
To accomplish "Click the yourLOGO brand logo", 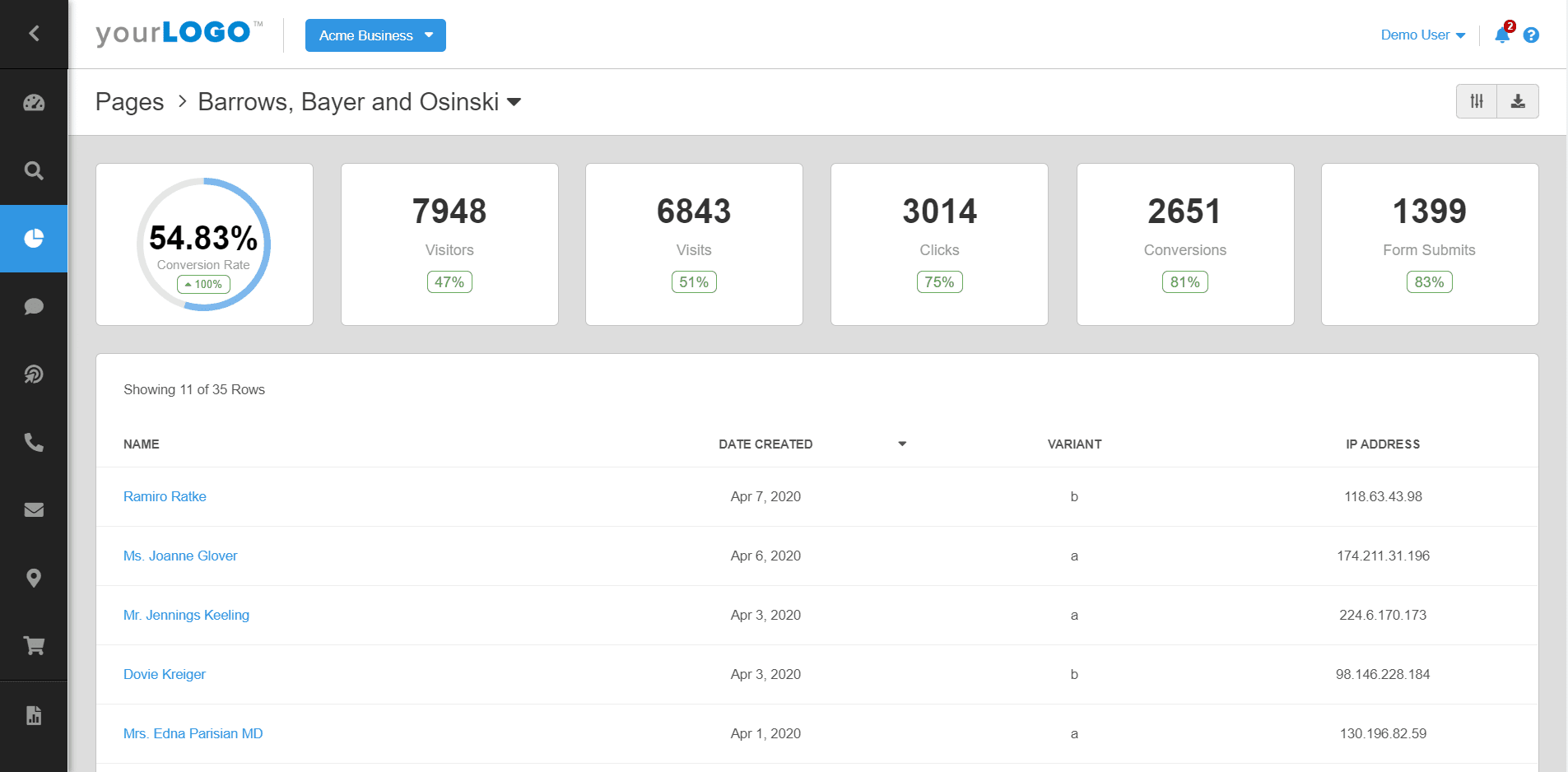I will click(x=179, y=33).
